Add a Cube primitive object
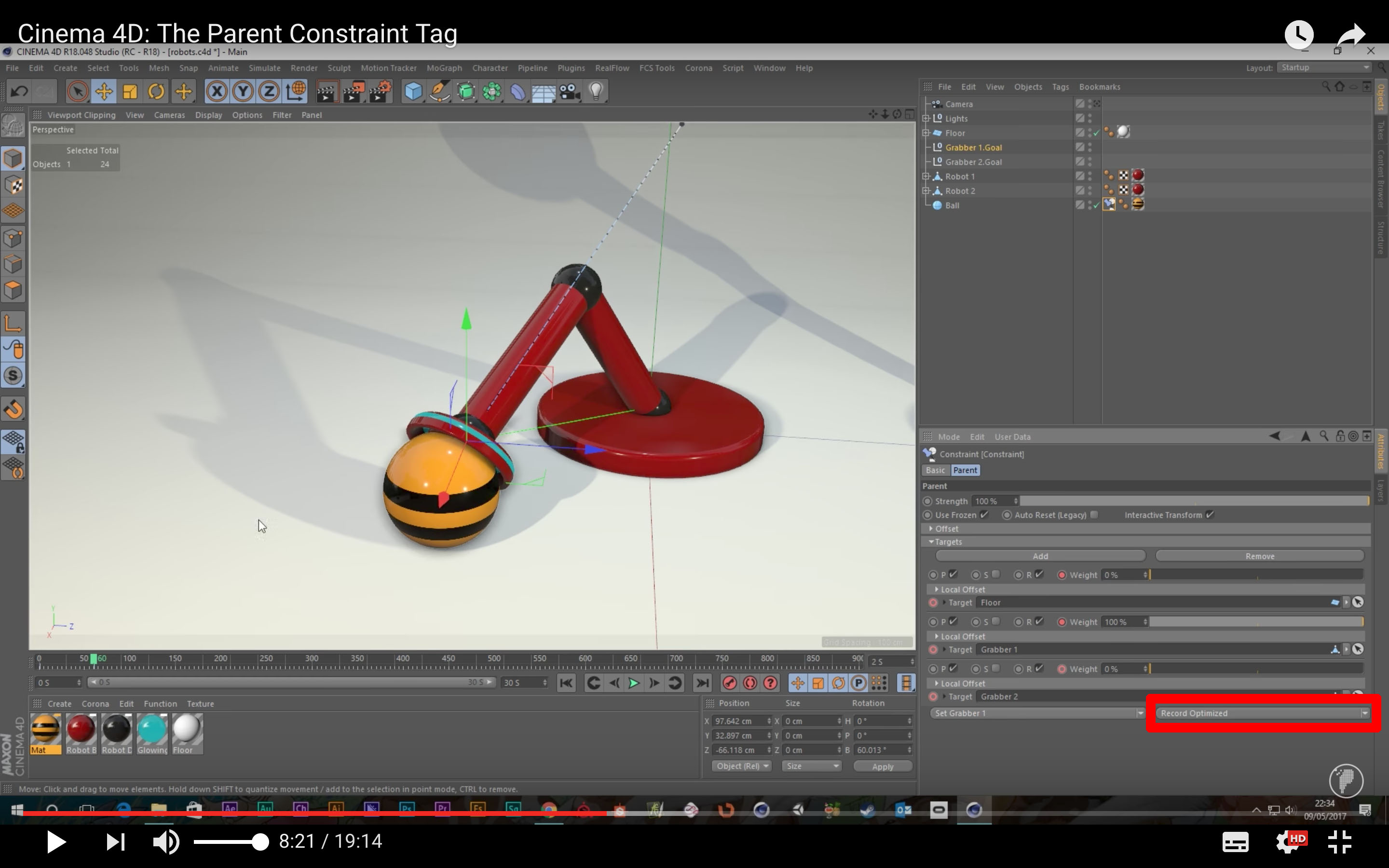Viewport: 1389px width, 868px height. click(413, 91)
